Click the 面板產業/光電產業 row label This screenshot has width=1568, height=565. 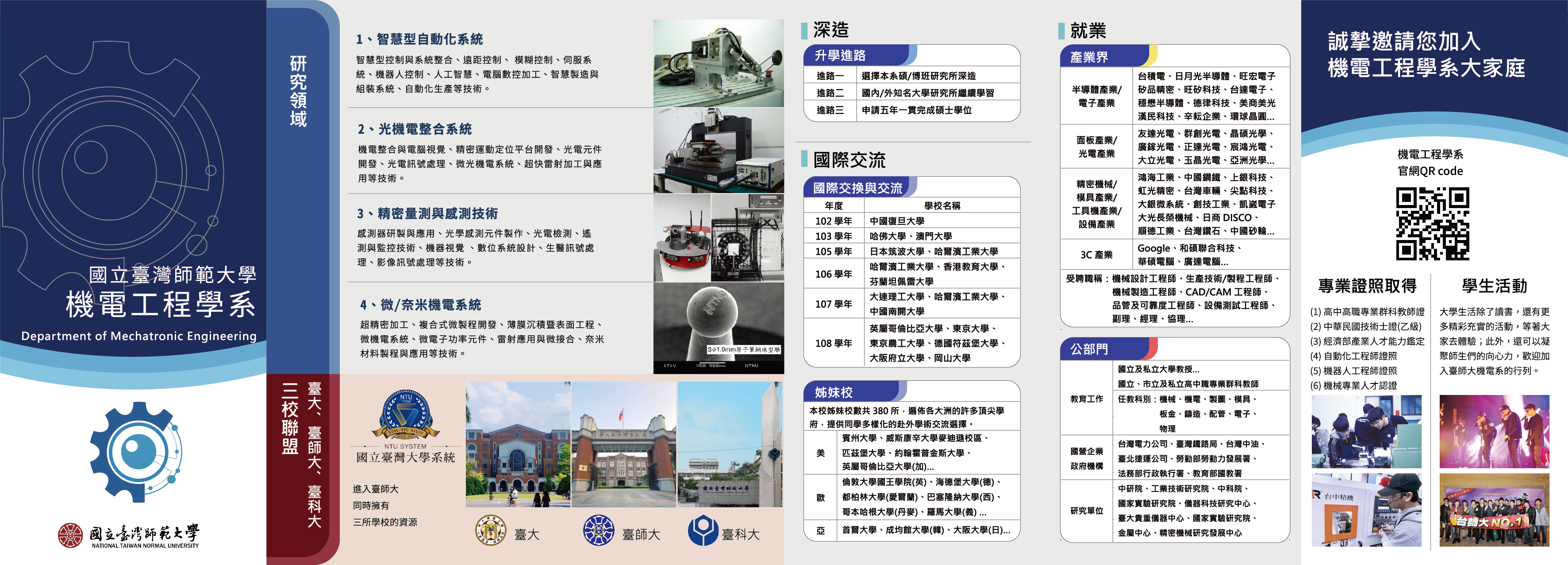1096,147
